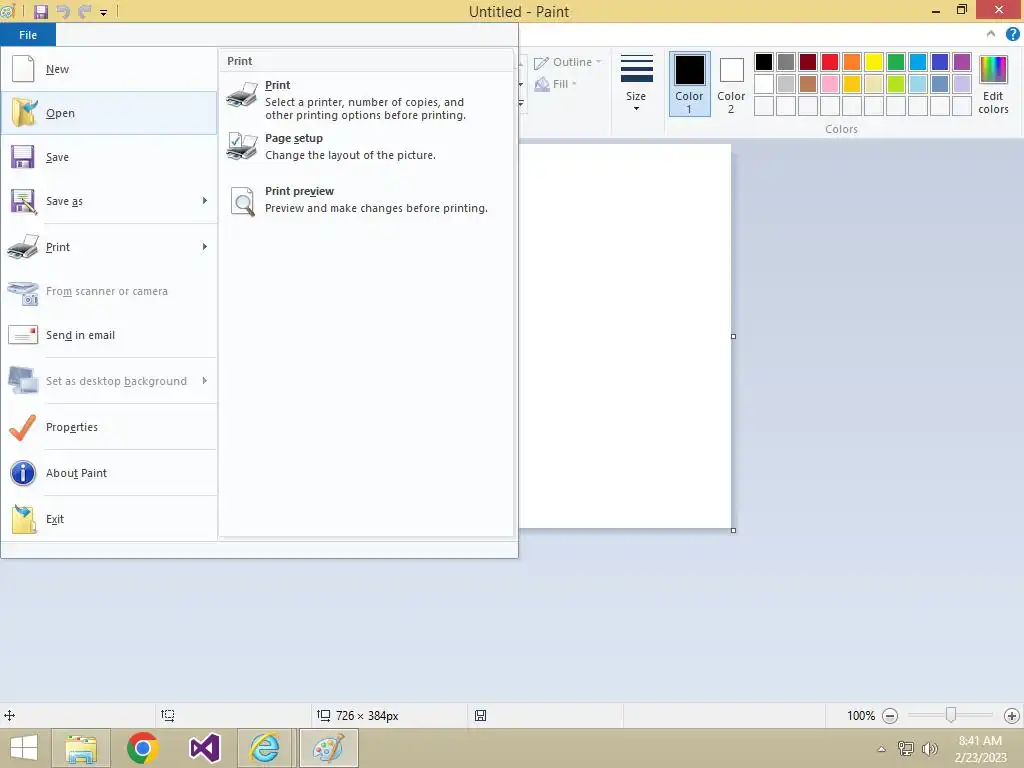Image resolution: width=1024 pixels, height=768 pixels.
Task: Click the Send in email envelope icon
Action: (x=23, y=334)
